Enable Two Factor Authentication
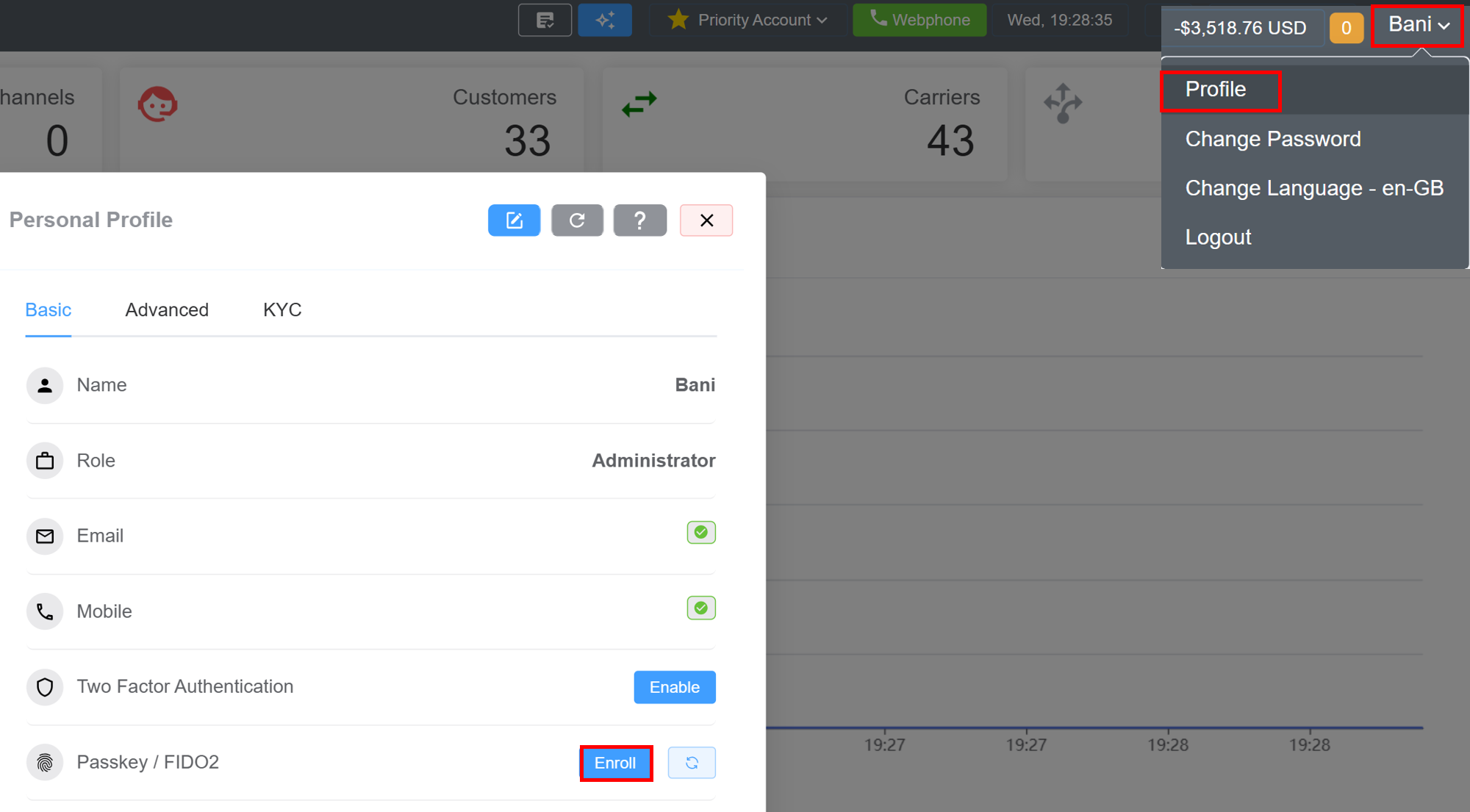Image resolution: width=1470 pixels, height=812 pixels. point(674,687)
